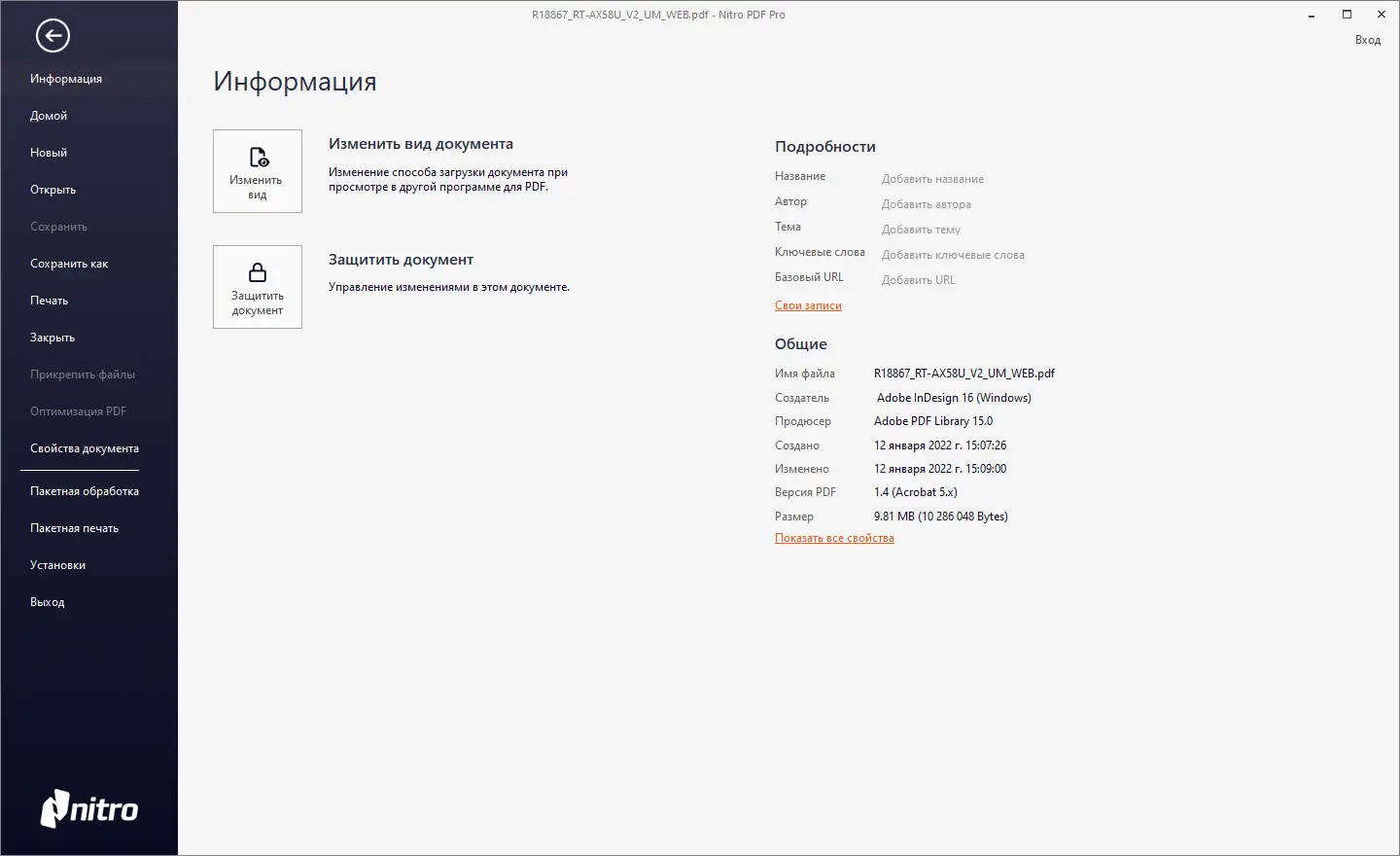Click the Подробности section heading
The height and width of the screenshot is (856, 1400).
(x=825, y=147)
